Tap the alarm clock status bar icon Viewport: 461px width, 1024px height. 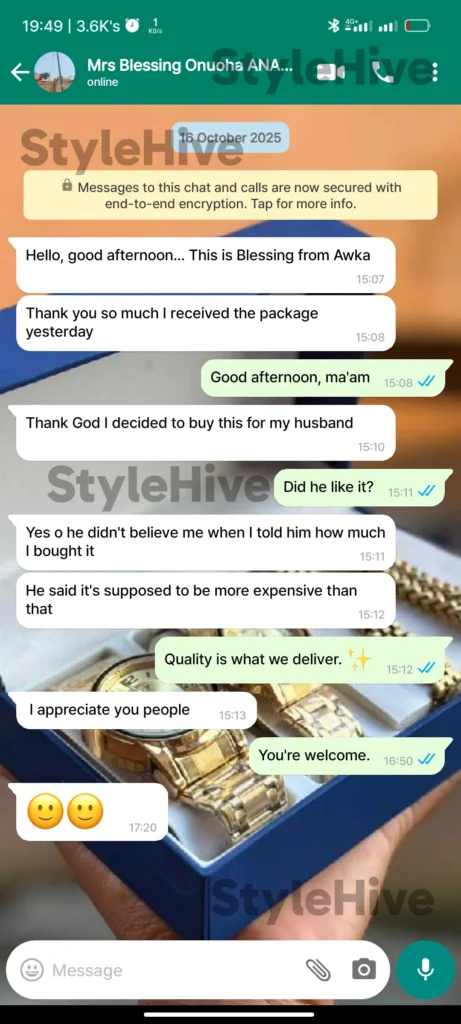coord(133,25)
